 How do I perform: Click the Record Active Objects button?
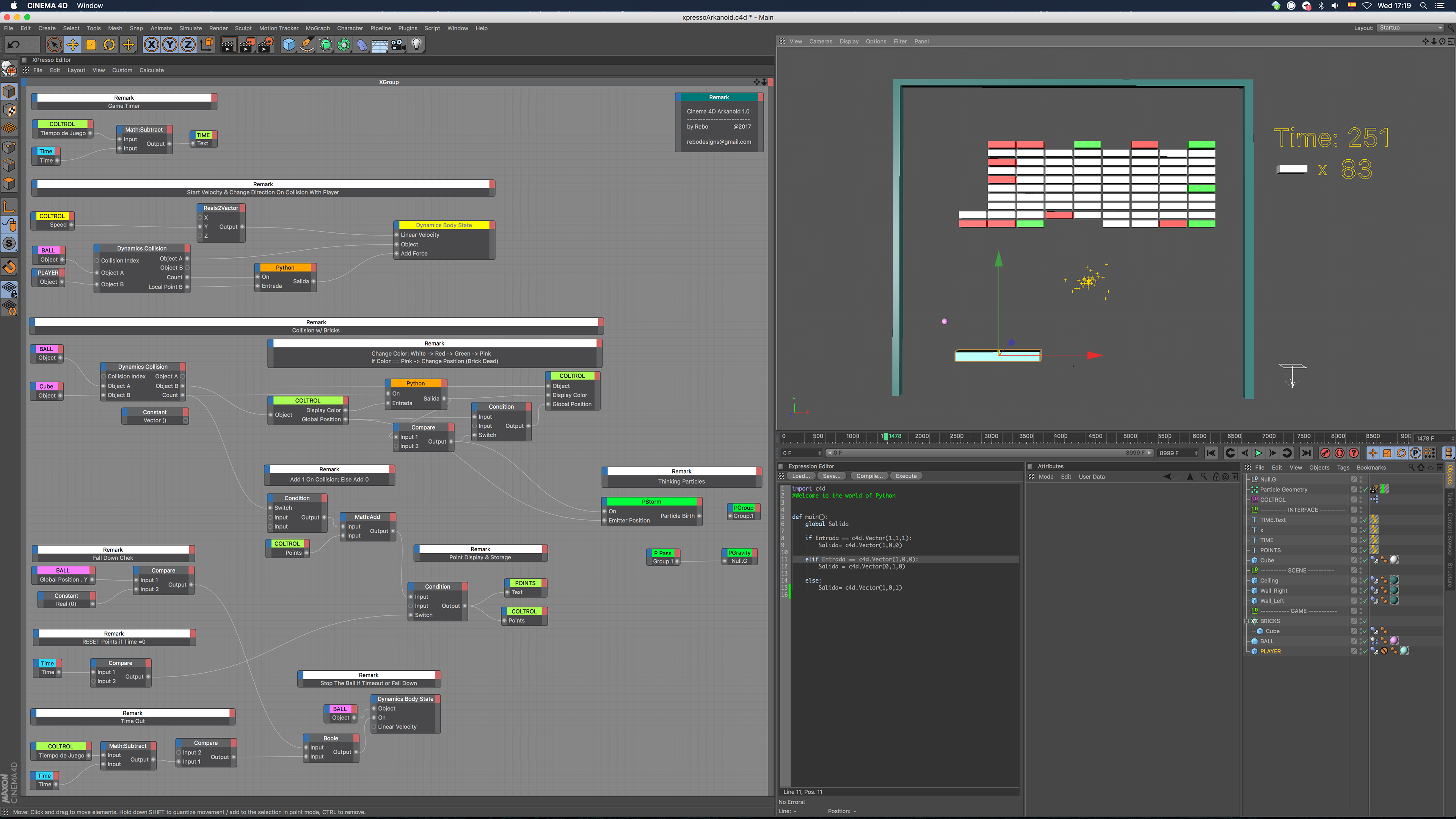(1325, 453)
